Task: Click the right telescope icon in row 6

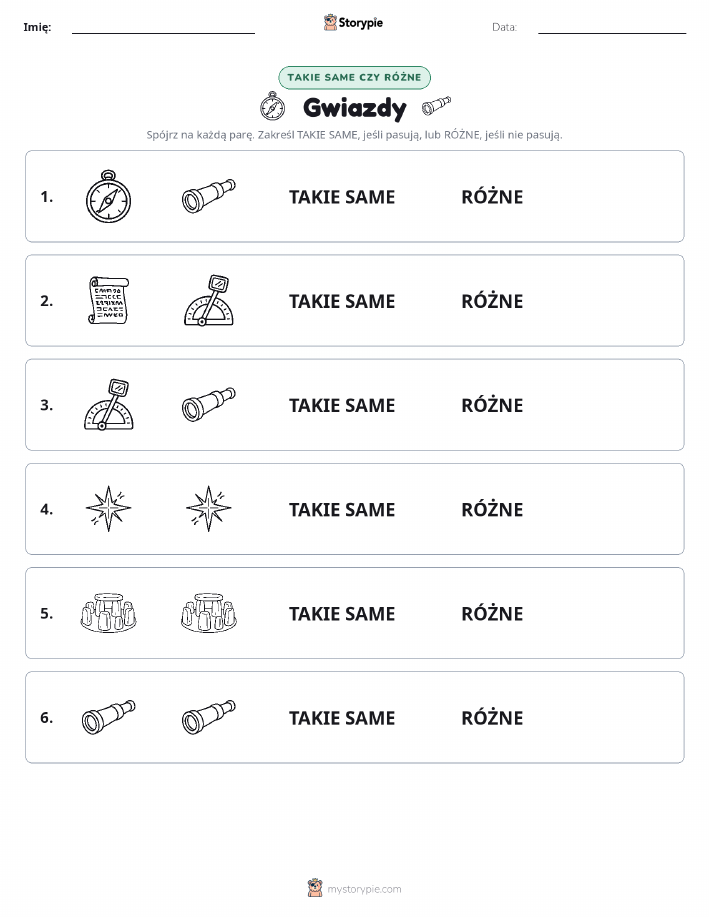Action: (209, 717)
